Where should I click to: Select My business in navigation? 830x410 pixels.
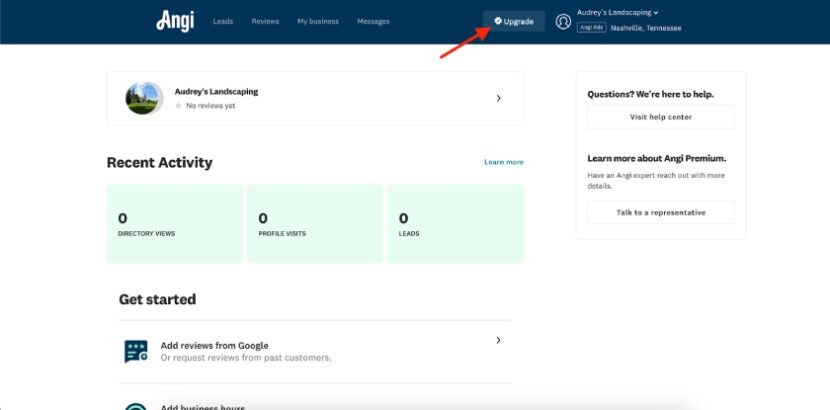pos(317,21)
